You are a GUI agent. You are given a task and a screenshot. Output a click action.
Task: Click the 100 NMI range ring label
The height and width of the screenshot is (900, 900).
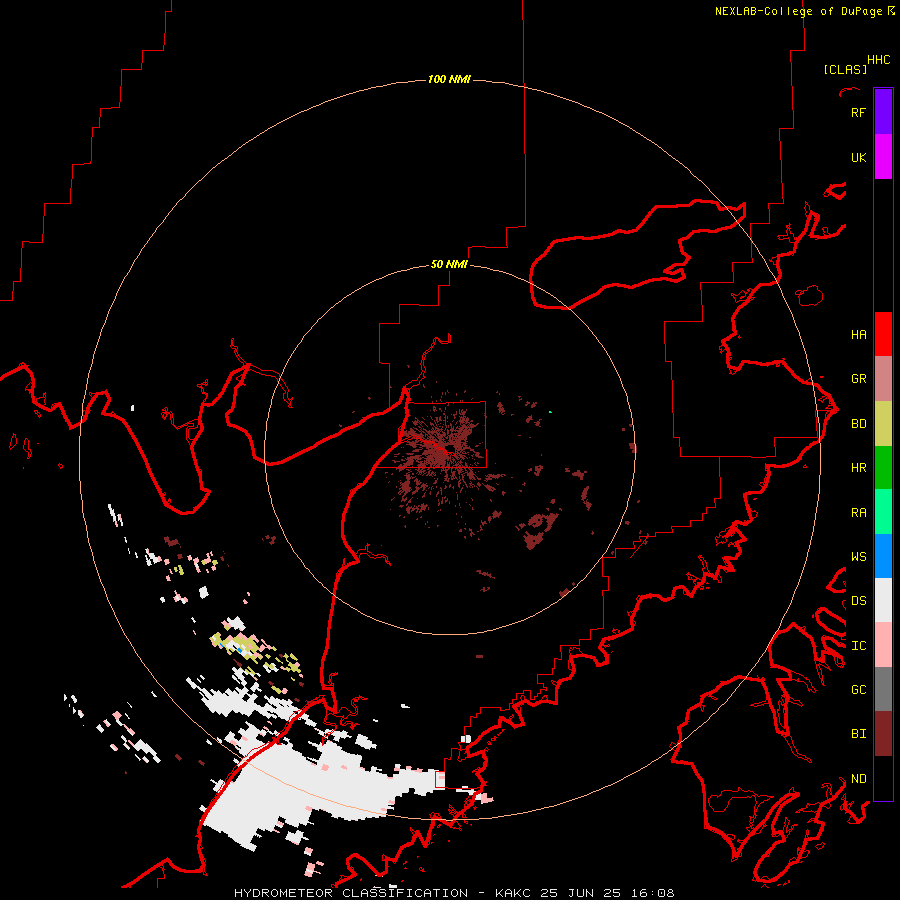pos(449,79)
